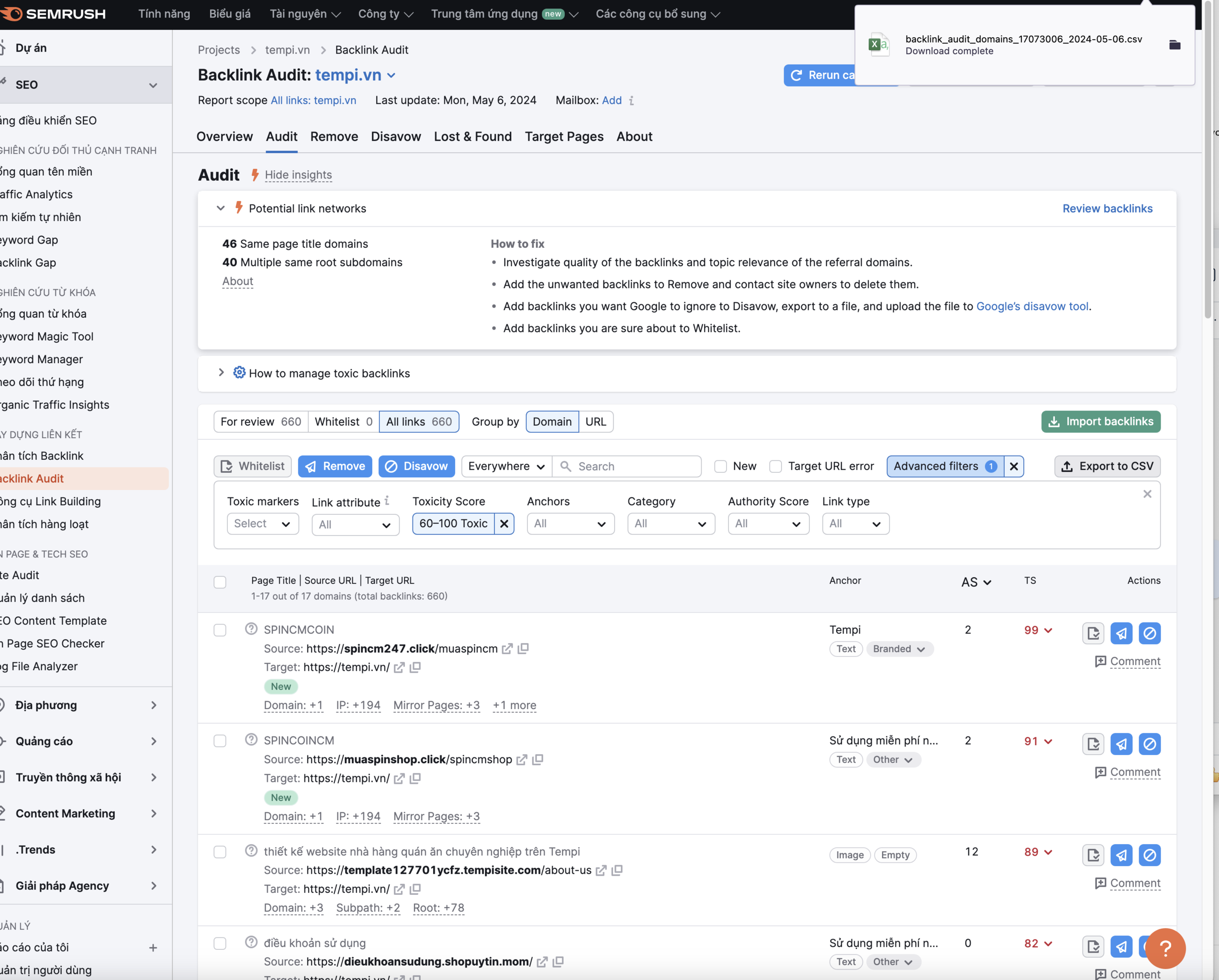Open the Authority Score dropdown
Viewport: 1219px width, 980px height.
pyautogui.click(x=768, y=524)
